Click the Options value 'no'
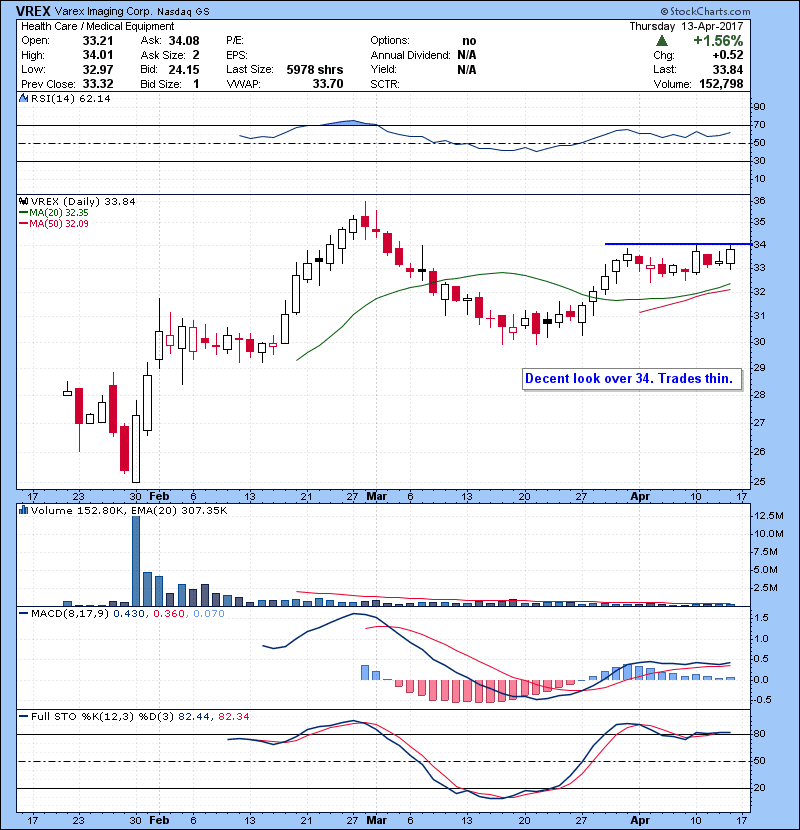 tap(469, 41)
